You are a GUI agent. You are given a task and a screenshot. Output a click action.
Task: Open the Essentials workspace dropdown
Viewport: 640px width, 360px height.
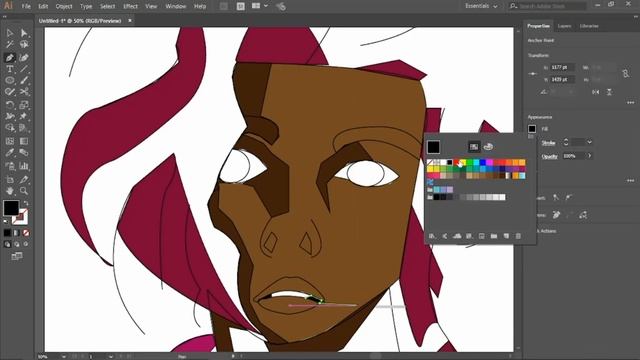tap(481, 6)
